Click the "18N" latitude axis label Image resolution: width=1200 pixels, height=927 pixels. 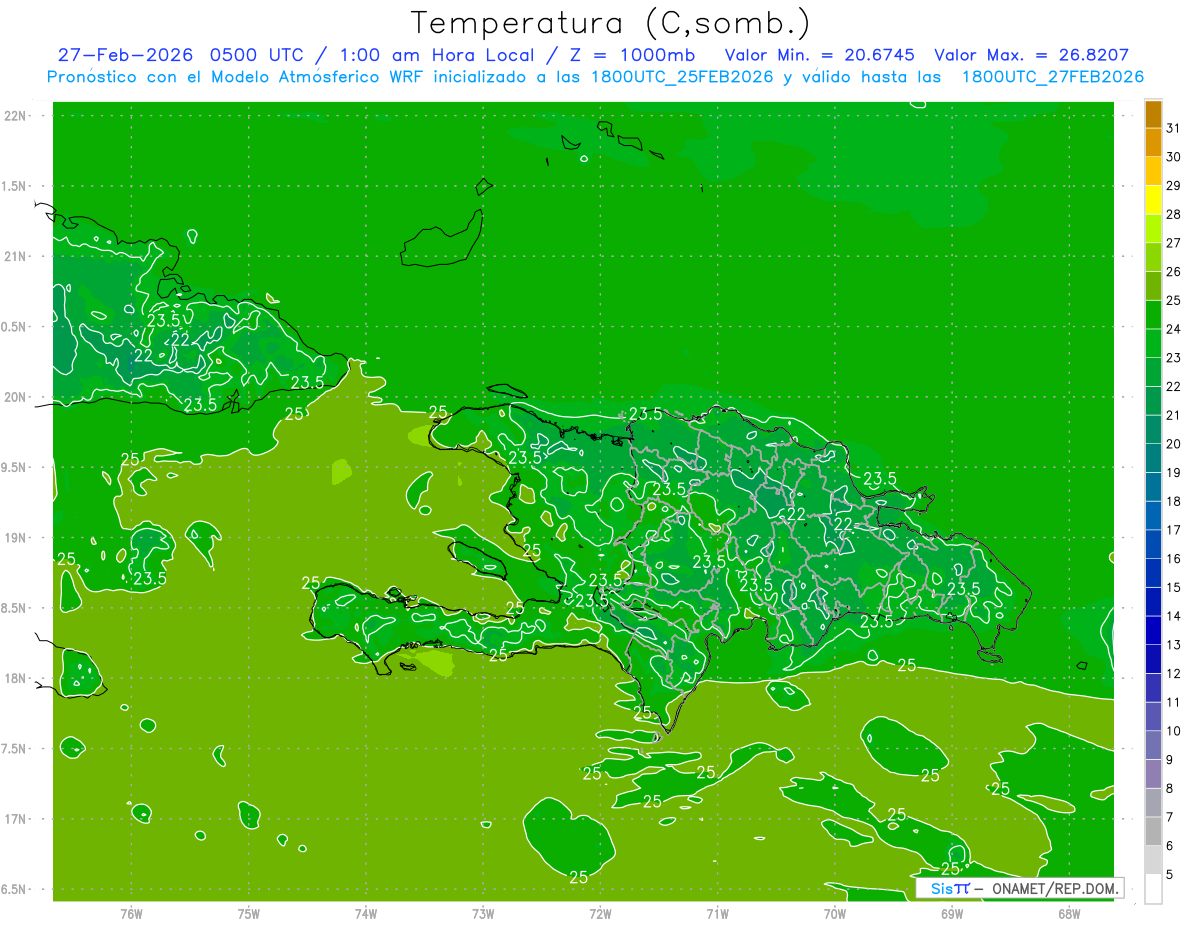(x=17, y=678)
